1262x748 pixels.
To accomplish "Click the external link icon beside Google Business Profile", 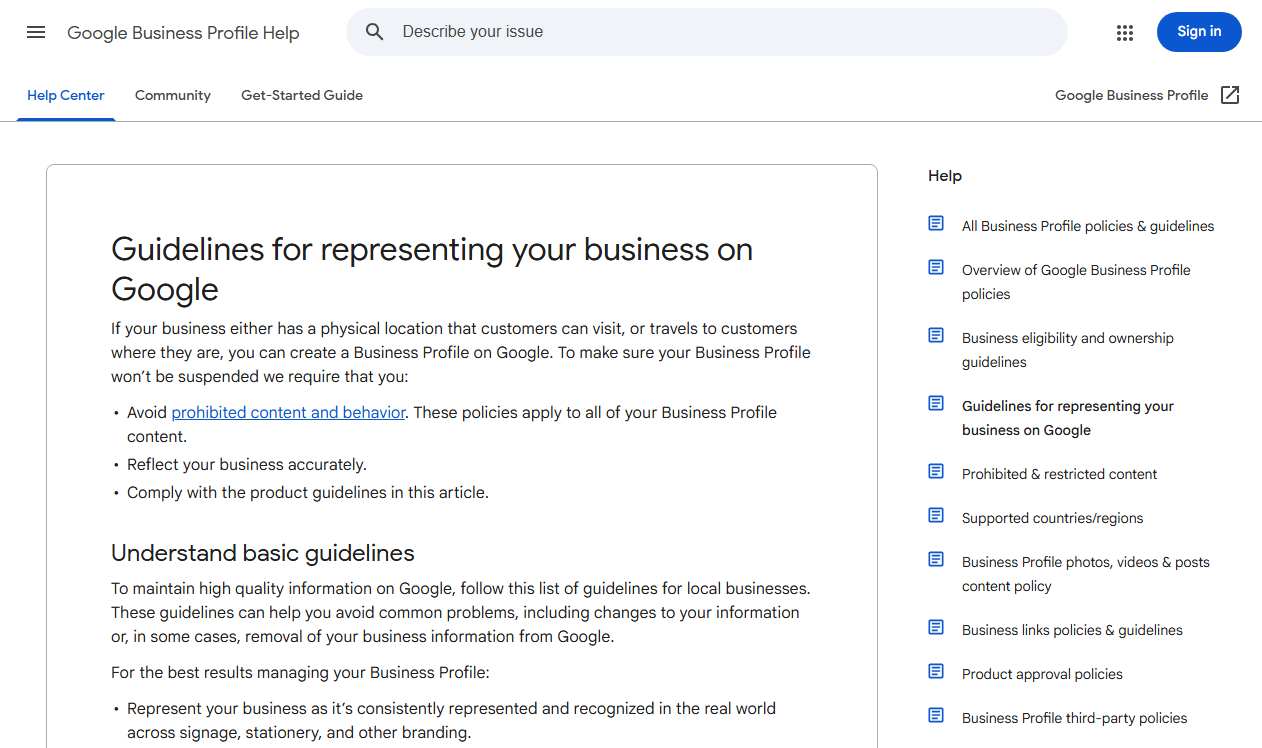I will [x=1230, y=95].
